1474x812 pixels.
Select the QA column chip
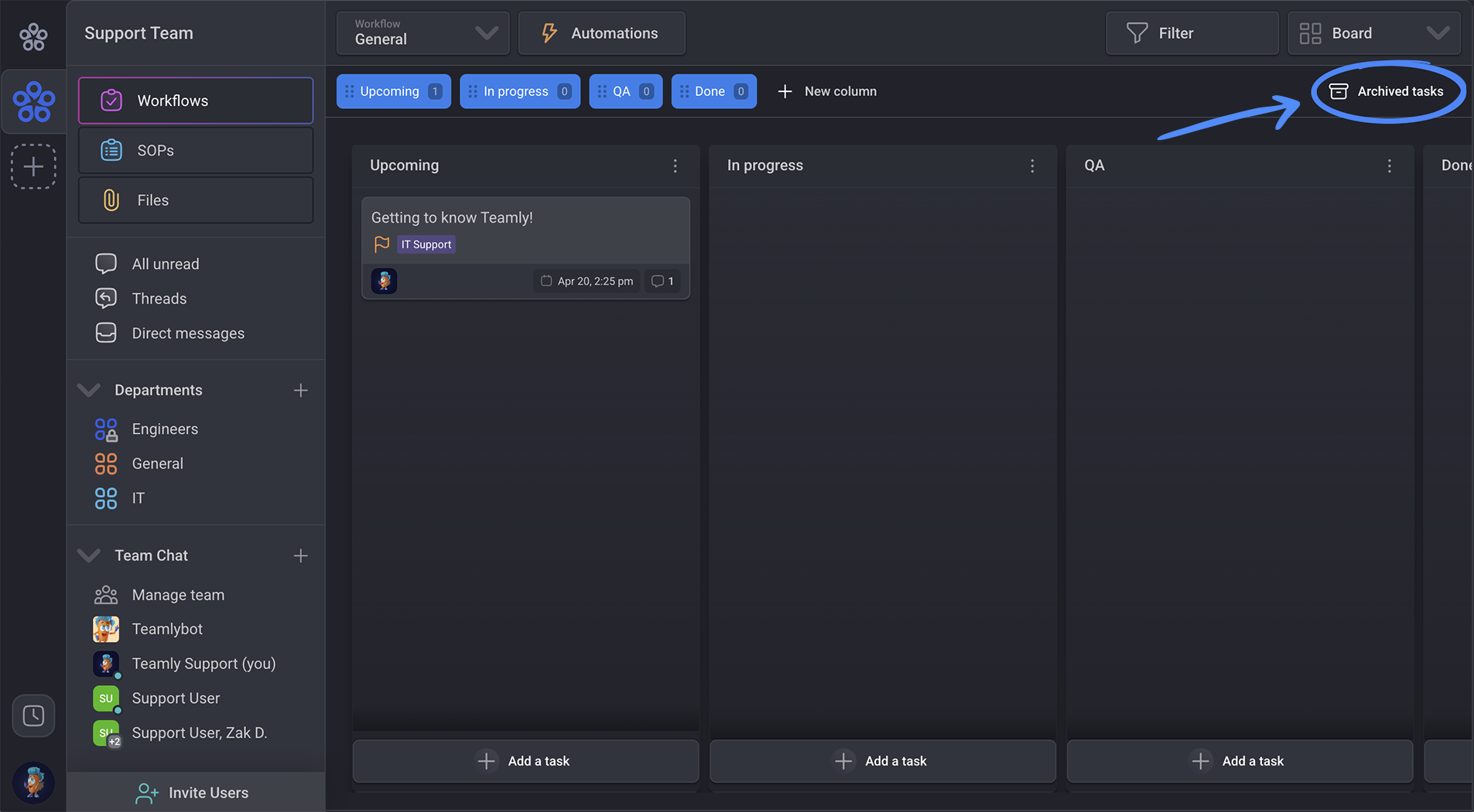click(626, 91)
